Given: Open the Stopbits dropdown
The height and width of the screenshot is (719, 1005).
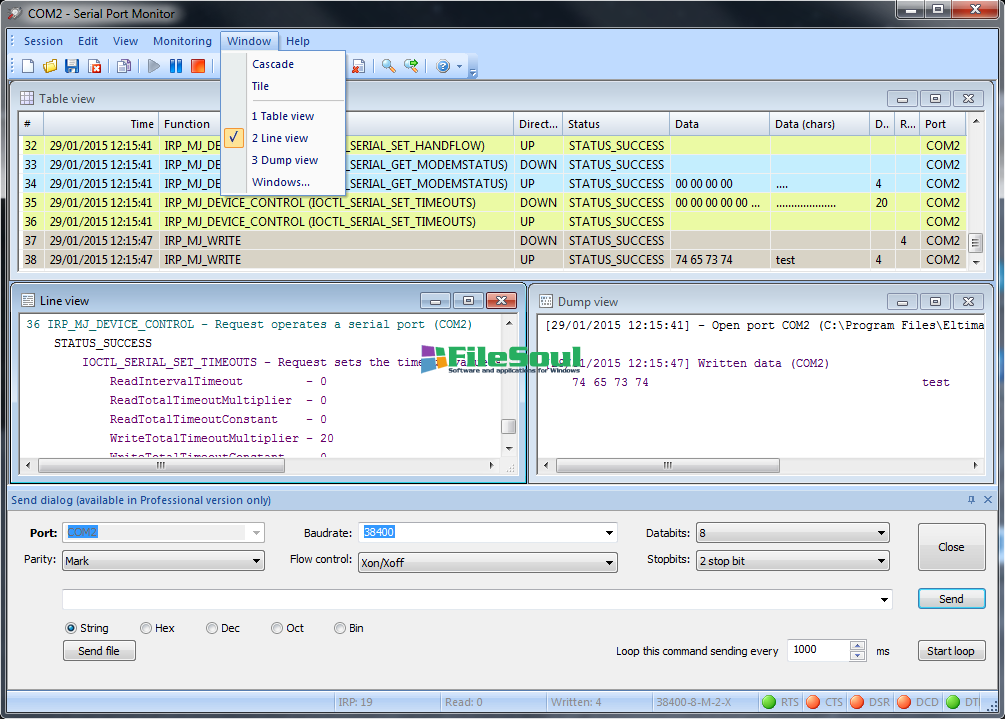Looking at the screenshot, I should pyautogui.click(x=881, y=561).
